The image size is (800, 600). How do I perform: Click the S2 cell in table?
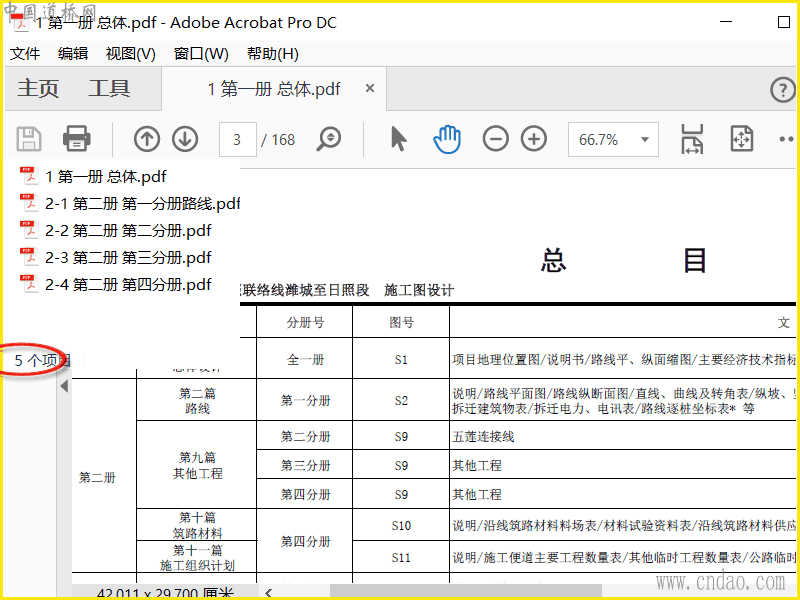(401, 401)
